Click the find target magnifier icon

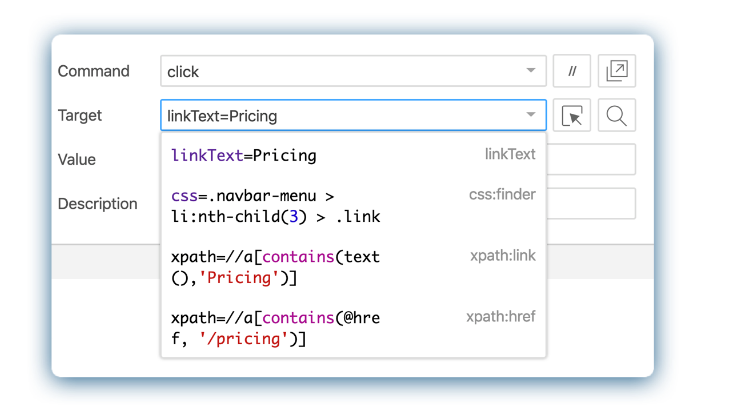pyautogui.click(x=617, y=116)
